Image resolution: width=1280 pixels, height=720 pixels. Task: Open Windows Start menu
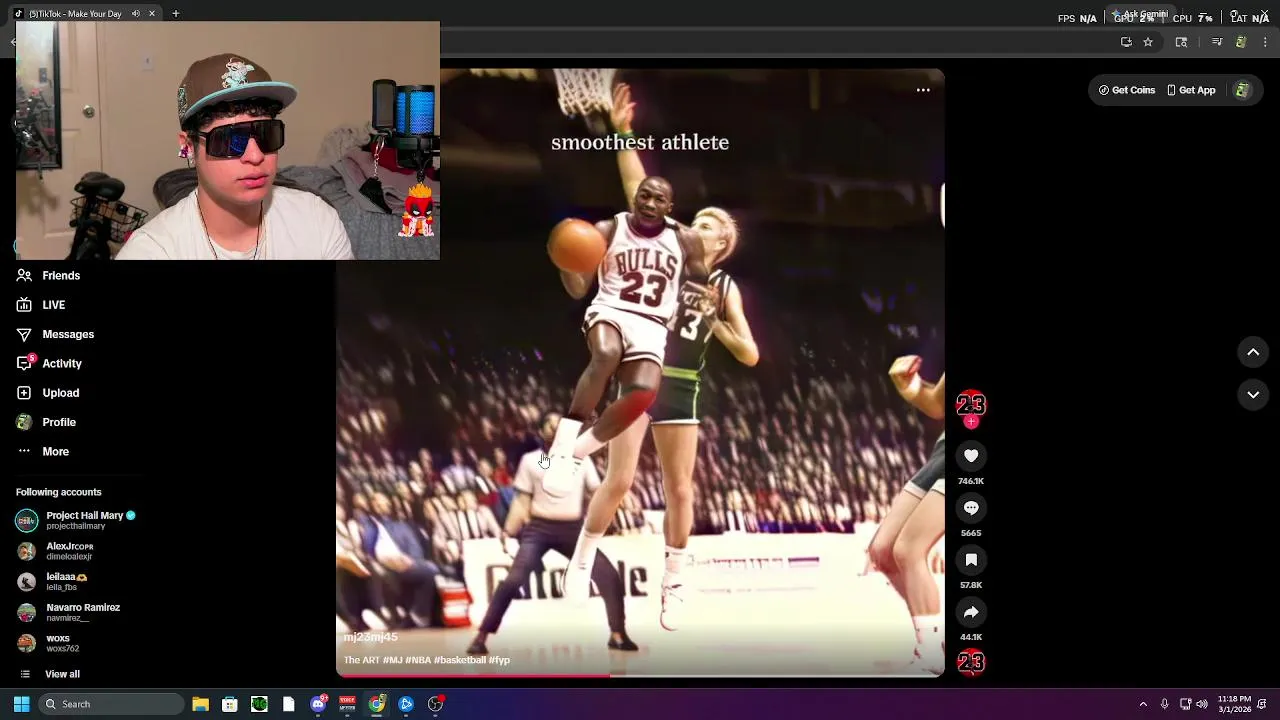click(x=21, y=704)
